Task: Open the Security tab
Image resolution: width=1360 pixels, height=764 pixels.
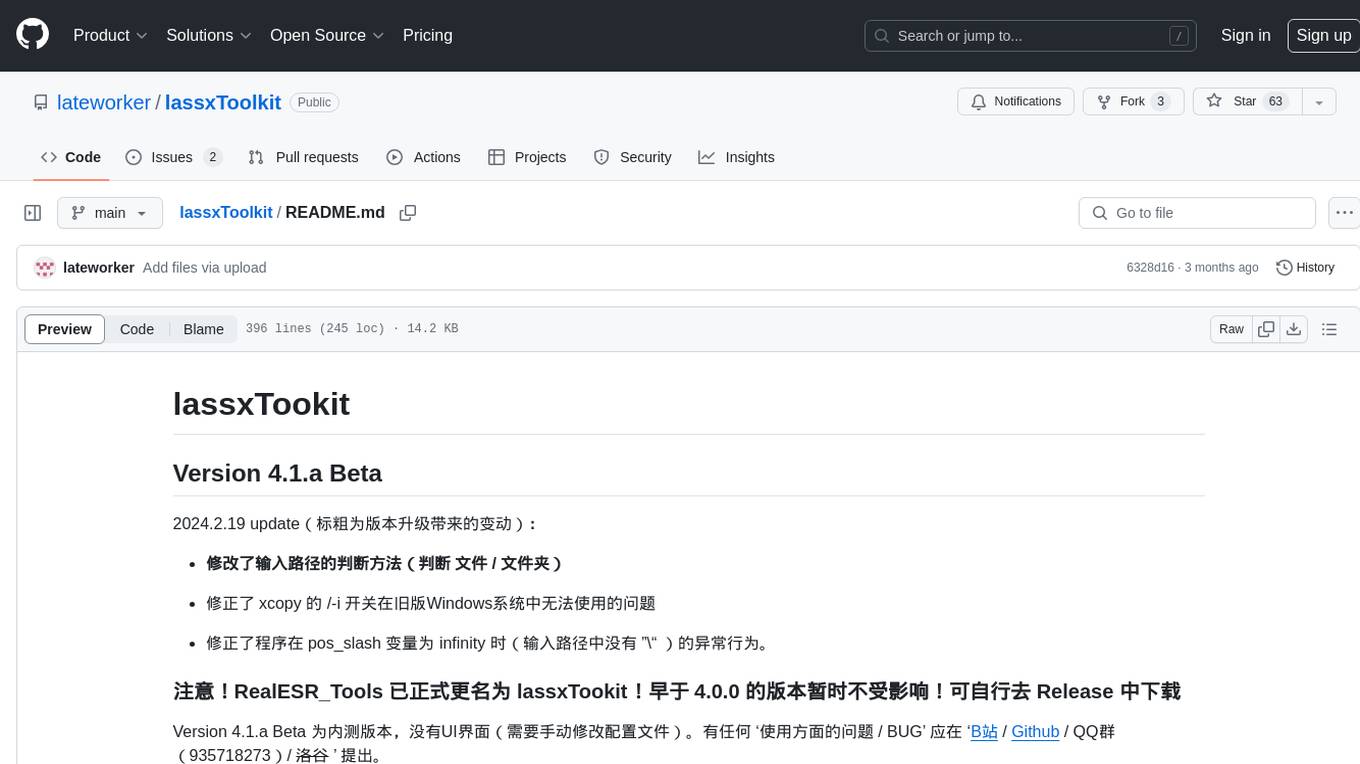Action: click(632, 157)
